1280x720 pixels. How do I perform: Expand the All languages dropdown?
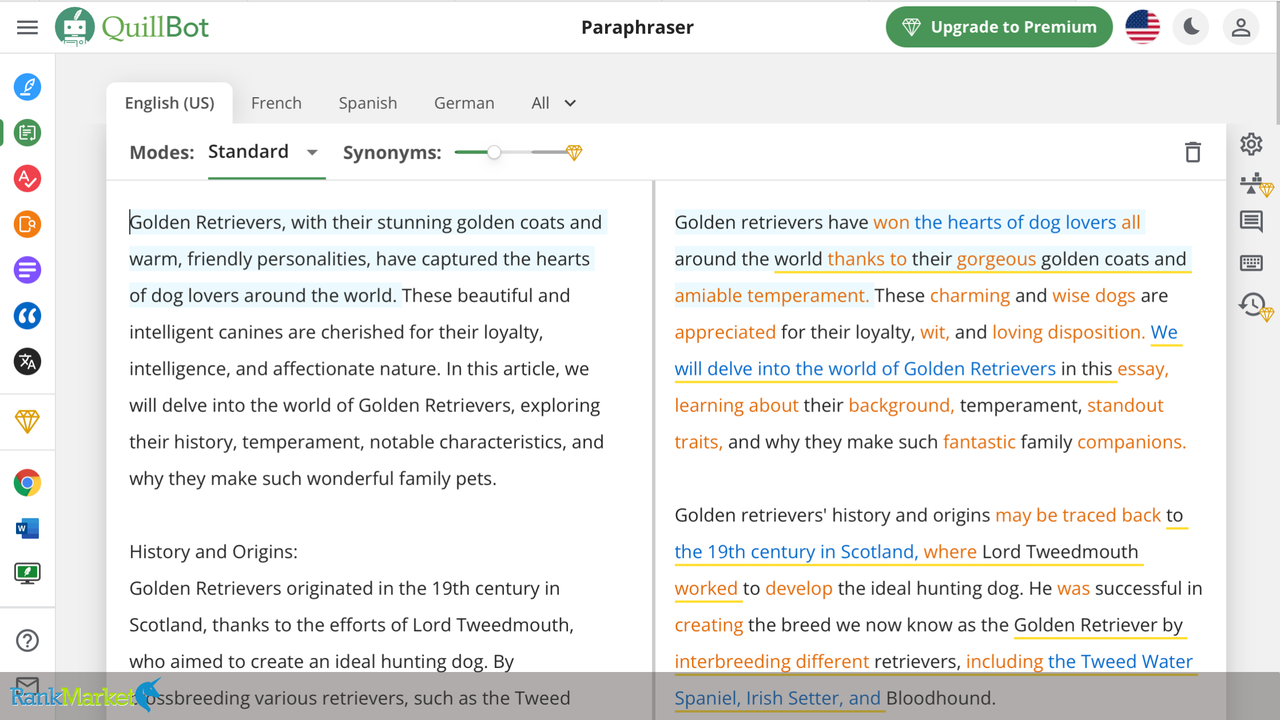pyautogui.click(x=554, y=103)
